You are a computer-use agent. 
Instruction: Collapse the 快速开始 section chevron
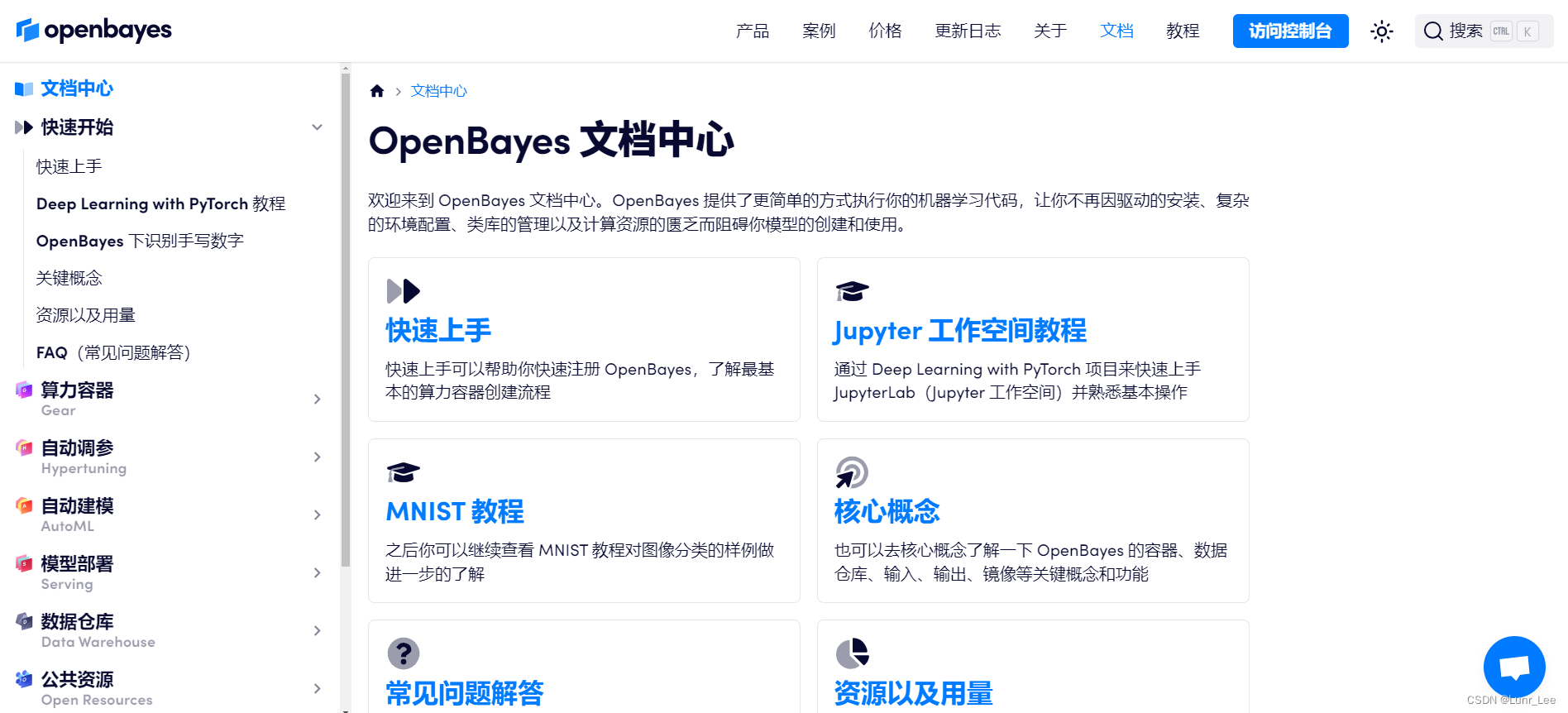point(317,127)
